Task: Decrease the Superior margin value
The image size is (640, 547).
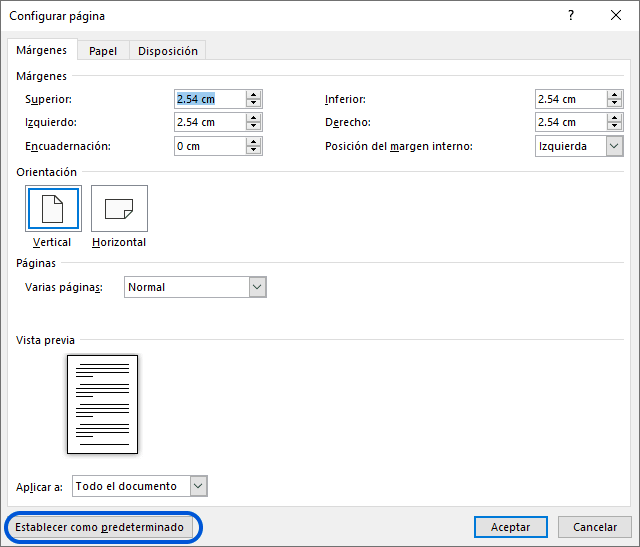Action: coord(253,103)
